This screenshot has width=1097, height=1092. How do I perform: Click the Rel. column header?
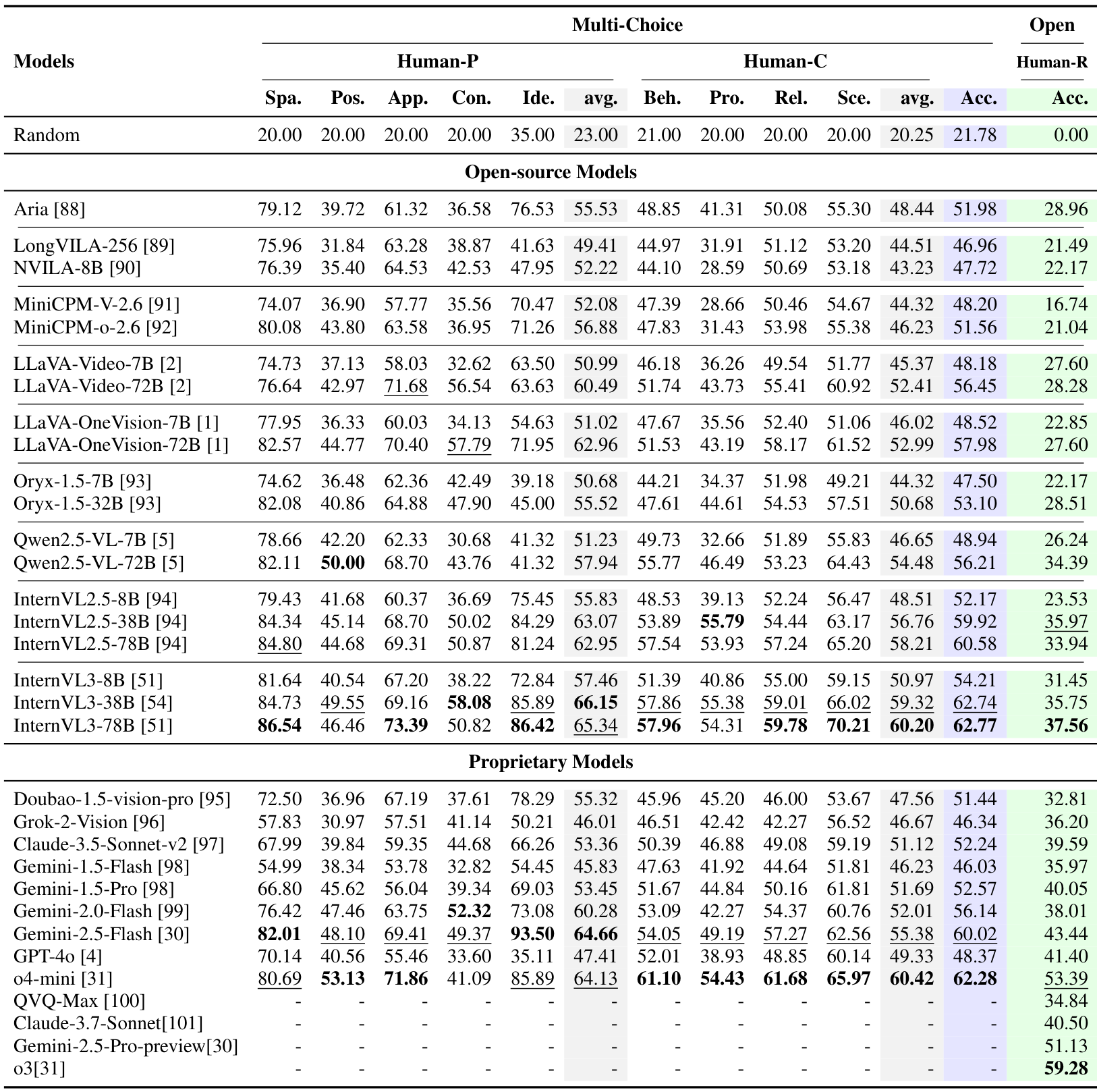click(791, 99)
